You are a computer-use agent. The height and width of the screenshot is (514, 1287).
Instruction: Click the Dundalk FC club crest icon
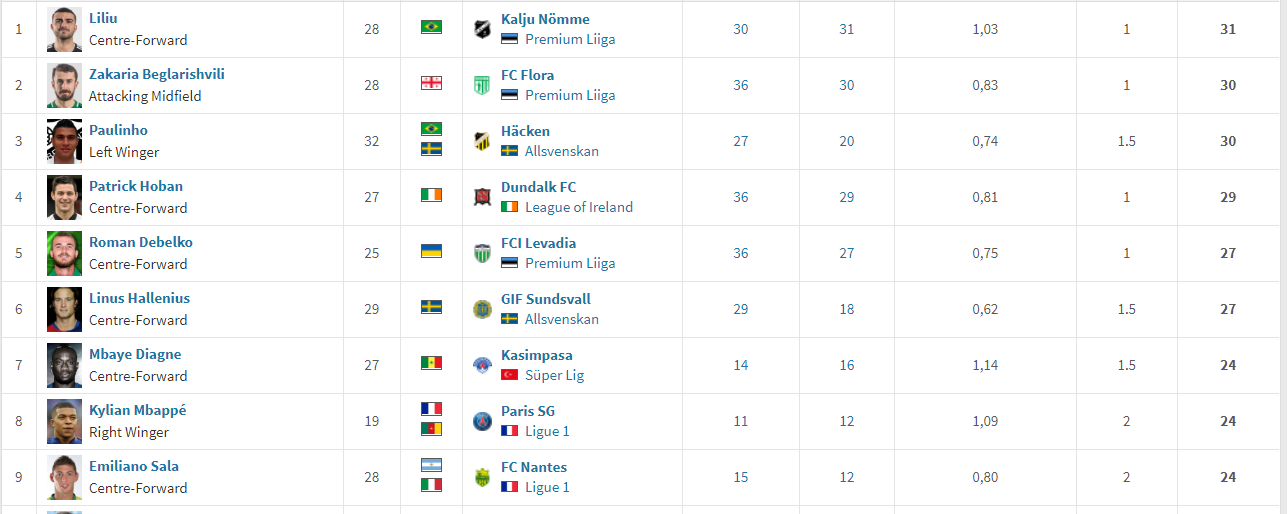(482, 197)
